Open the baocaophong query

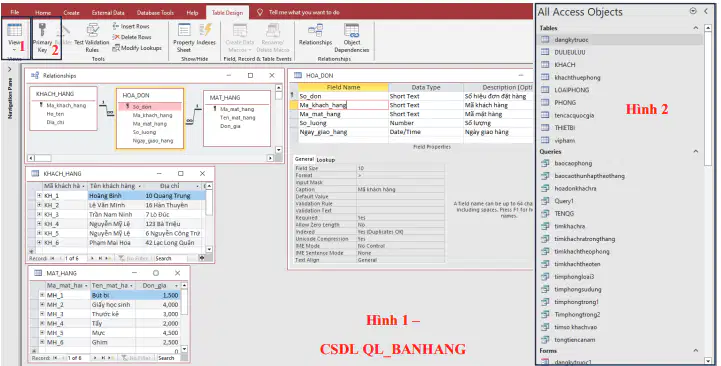click(x=573, y=163)
